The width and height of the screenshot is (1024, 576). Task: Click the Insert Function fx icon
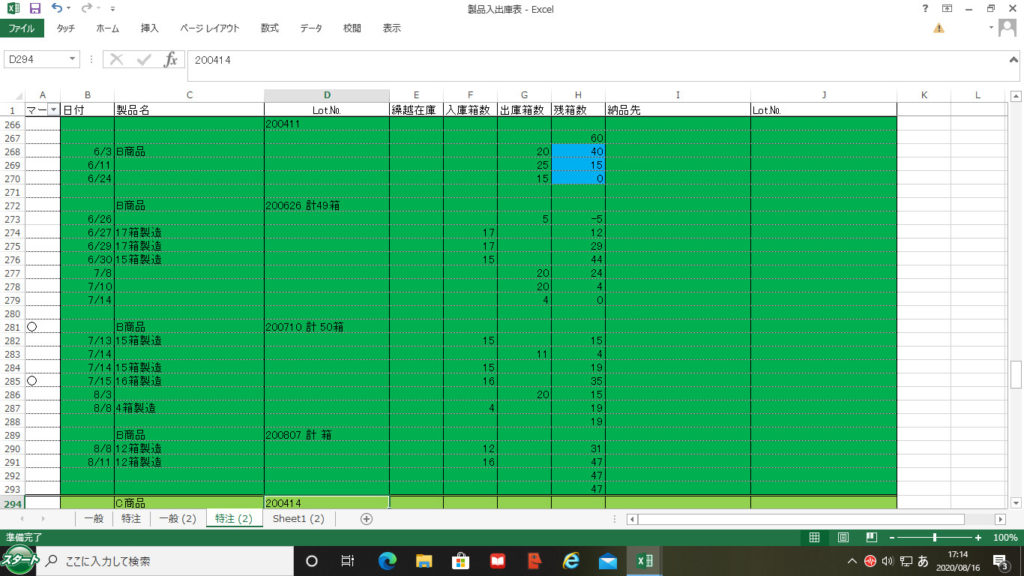click(x=170, y=60)
